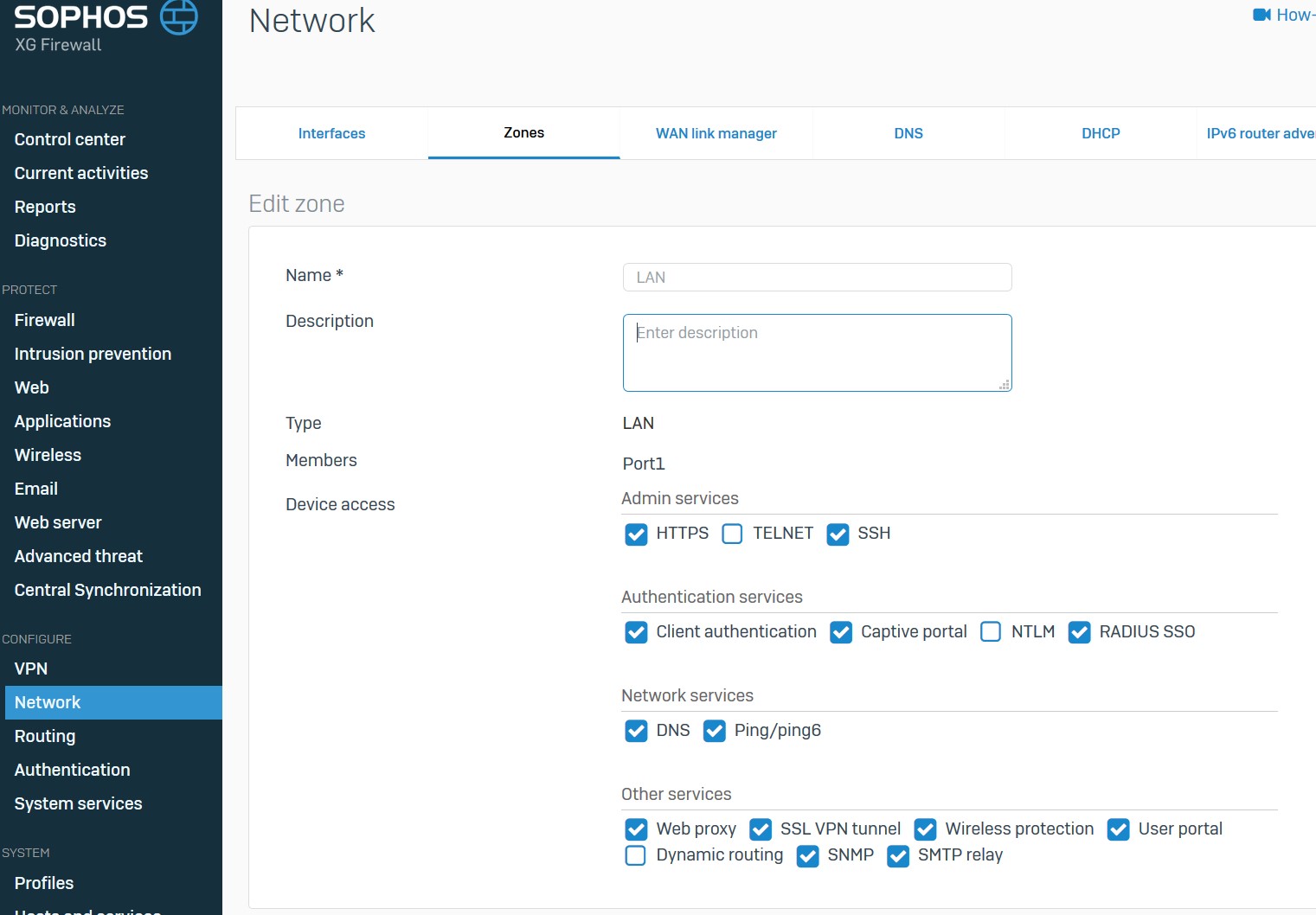Open Firewall in the sidebar
Image resolution: width=1316 pixels, height=915 pixels.
45,320
